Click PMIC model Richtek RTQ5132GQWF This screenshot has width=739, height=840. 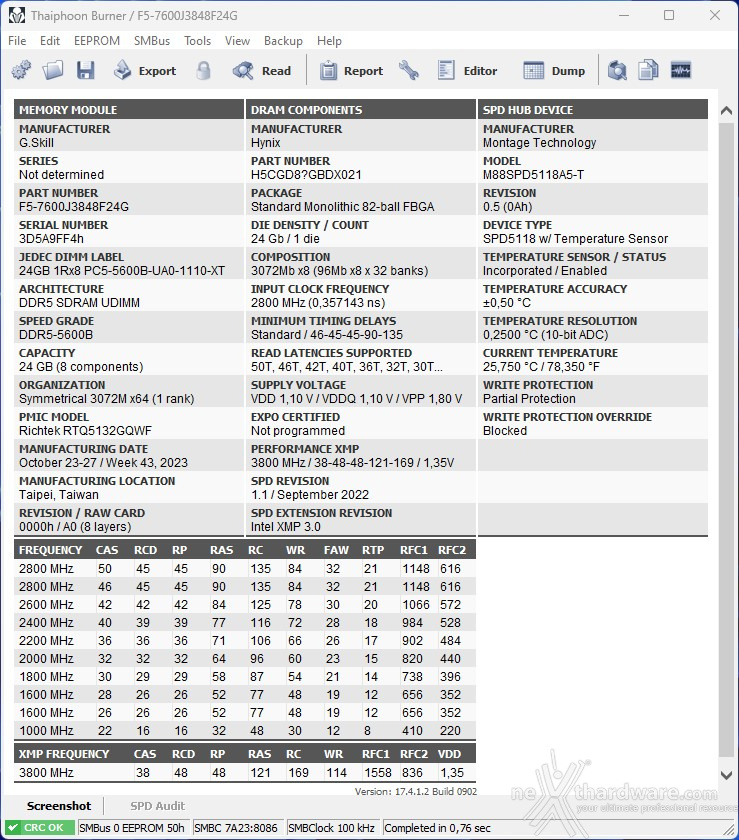click(85, 431)
